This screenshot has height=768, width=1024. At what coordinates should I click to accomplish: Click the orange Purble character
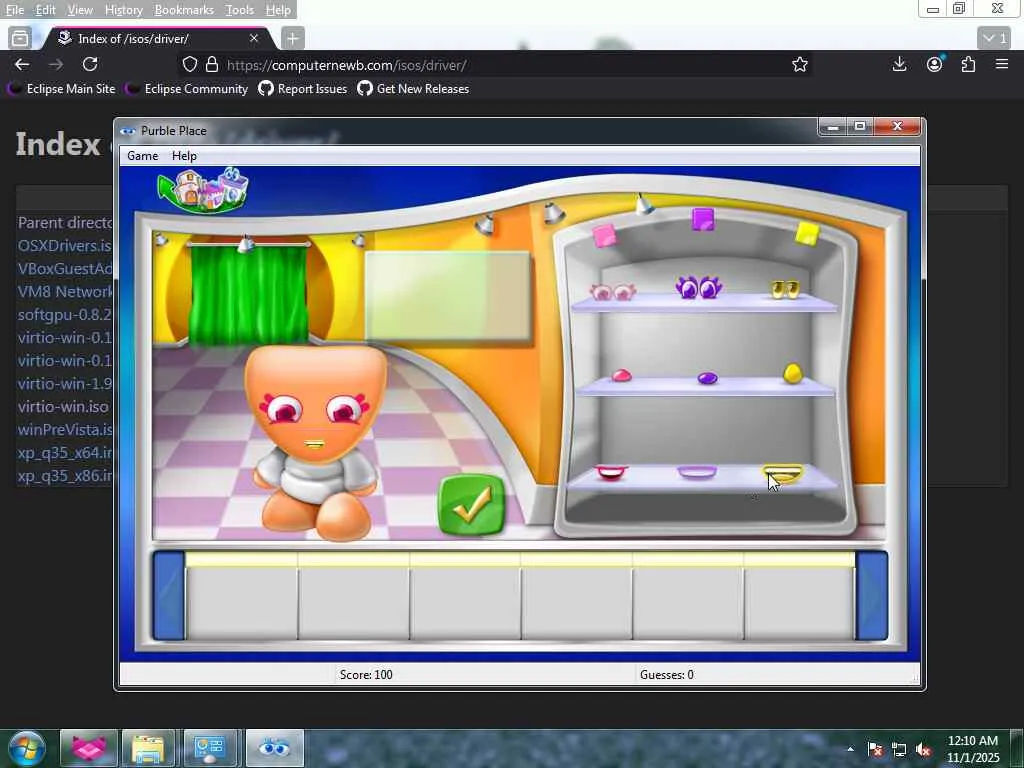click(316, 442)
